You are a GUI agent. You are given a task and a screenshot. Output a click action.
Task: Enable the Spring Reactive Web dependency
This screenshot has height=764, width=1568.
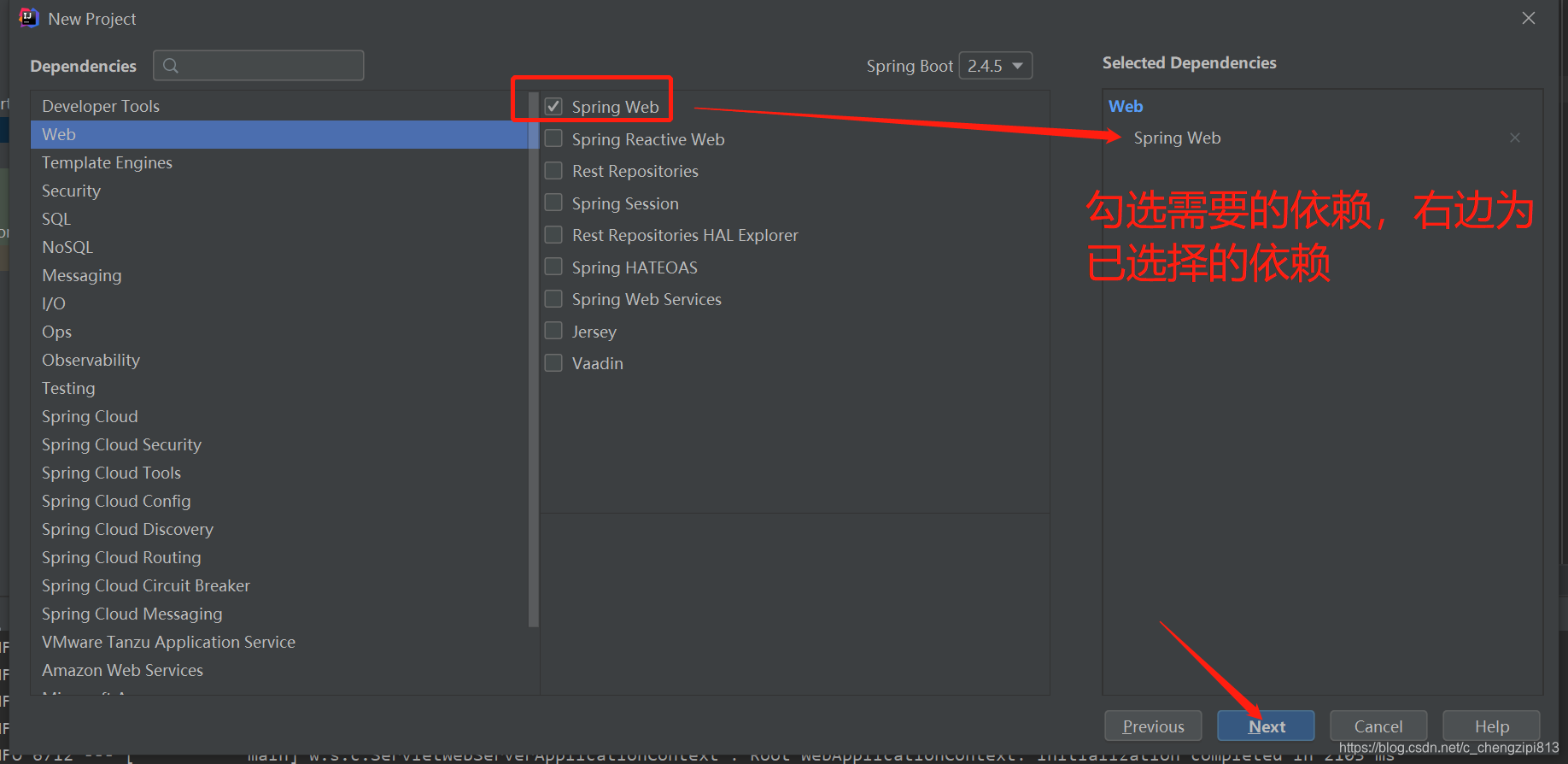(553, 138)
